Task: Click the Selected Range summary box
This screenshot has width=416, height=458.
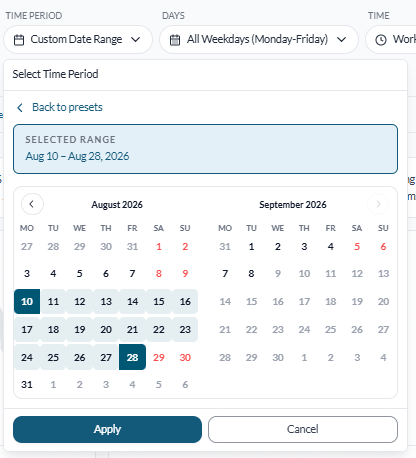Action: click(205, 149)
